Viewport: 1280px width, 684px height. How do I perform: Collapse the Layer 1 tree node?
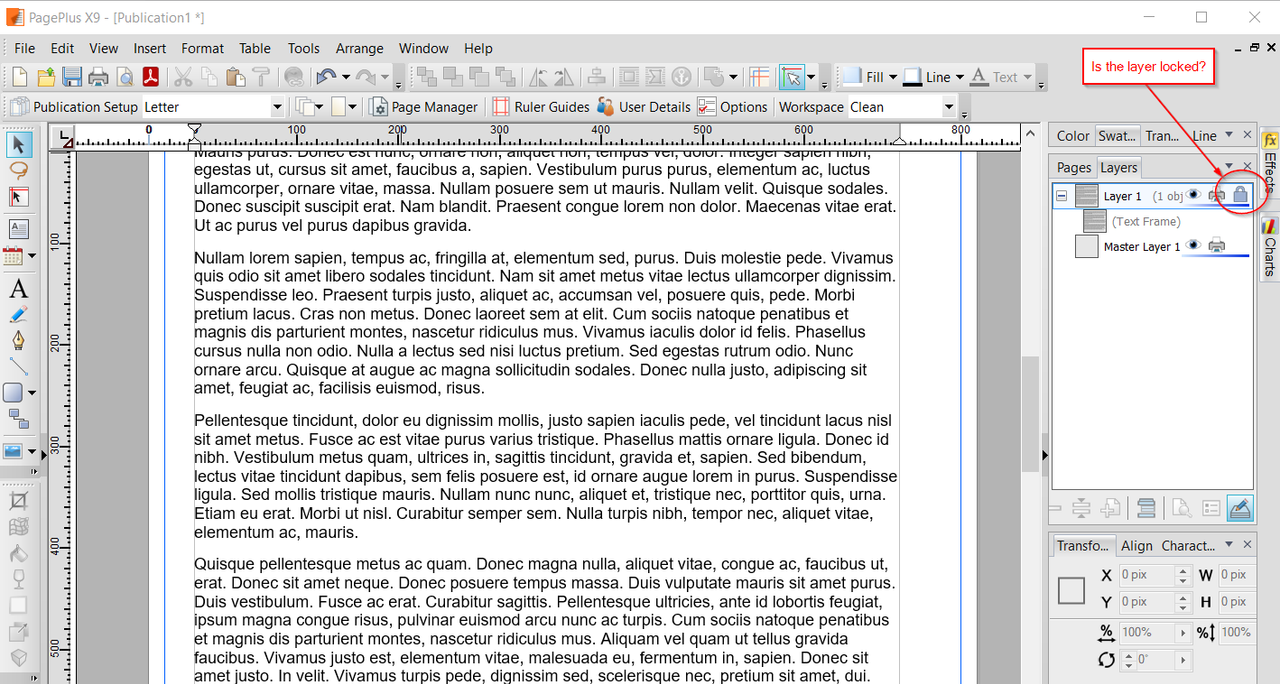[1061, 196]
